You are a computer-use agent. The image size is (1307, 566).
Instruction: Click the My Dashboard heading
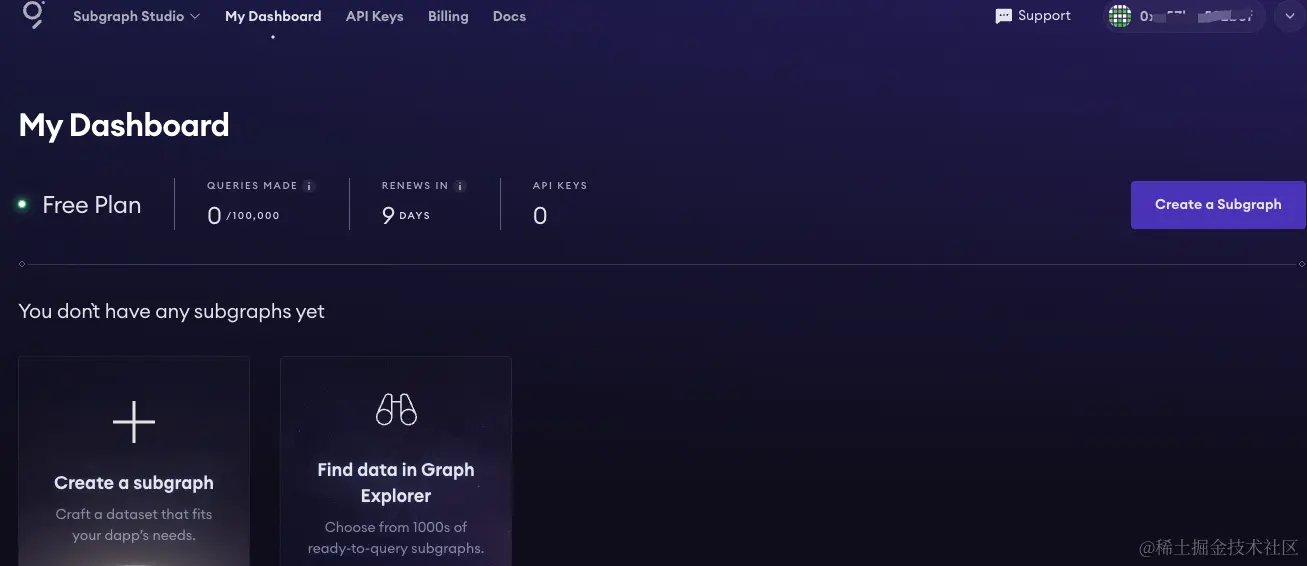124,125
